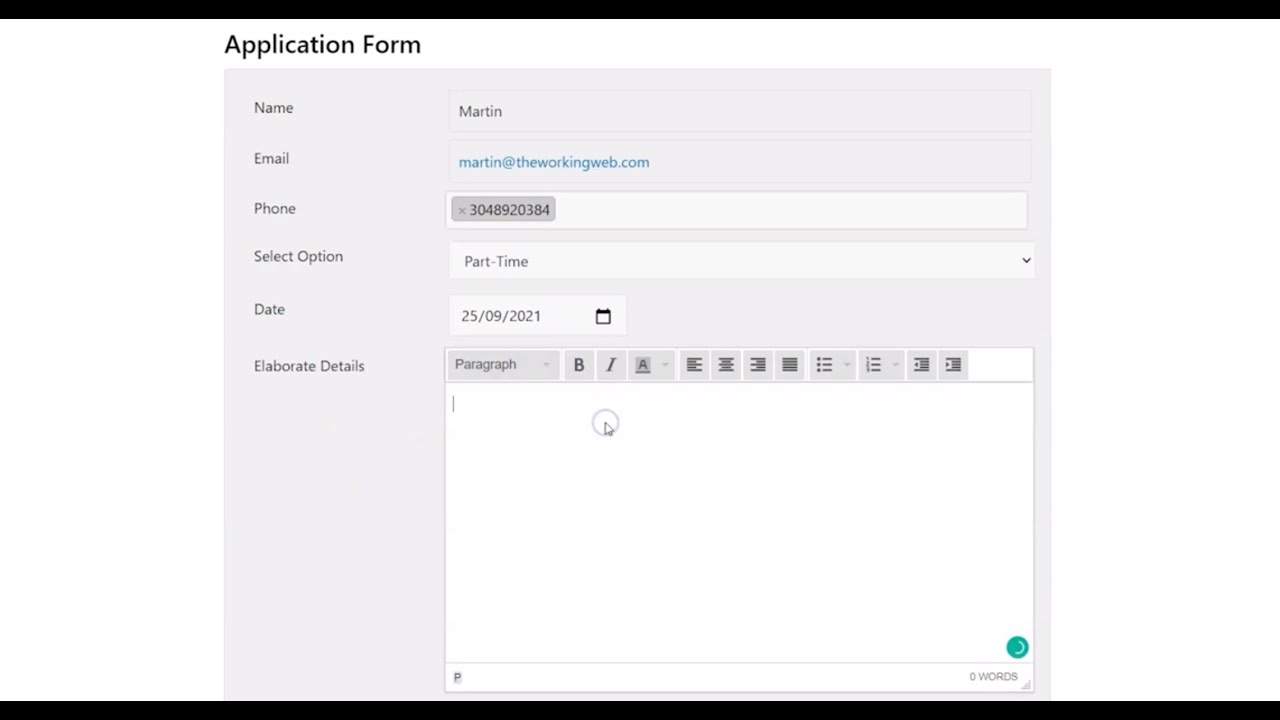Open the text color picker arrow
1280x720 pixels.
[x=665, y=365]
